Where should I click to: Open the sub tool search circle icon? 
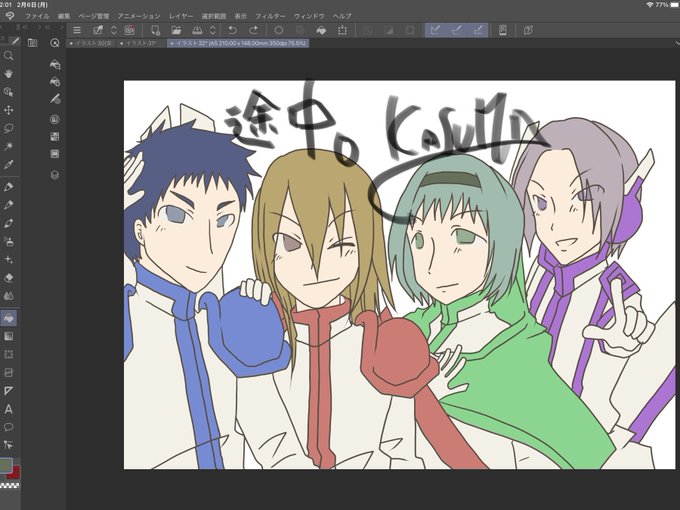(x=55, y=42)
